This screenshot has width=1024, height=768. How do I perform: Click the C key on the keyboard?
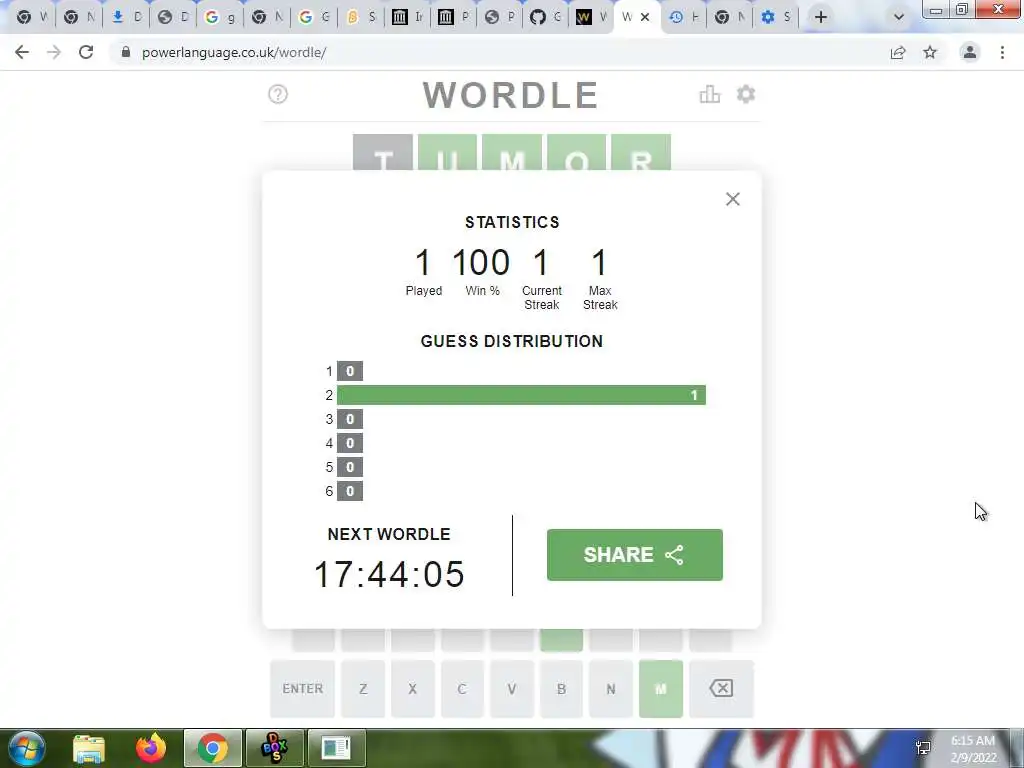462,688
